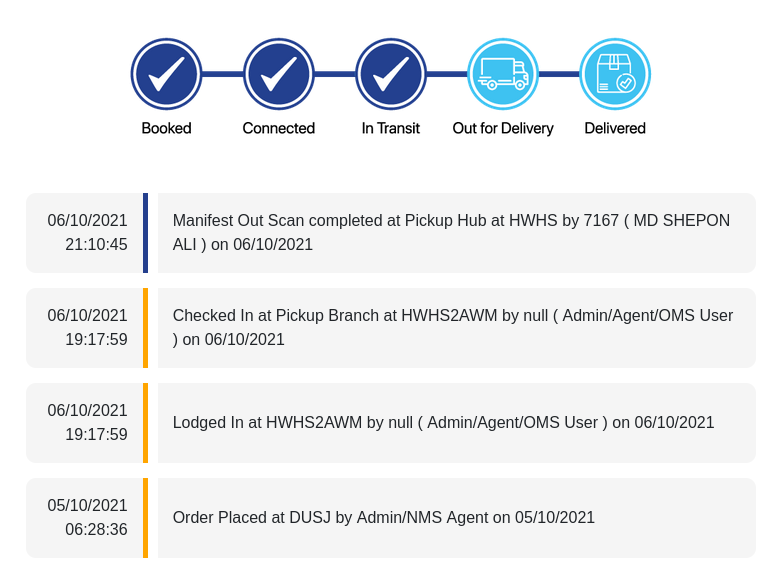Select the Delivered status label
The height and width of the screenshot is (582, 783).
click(x=615, y=128)
